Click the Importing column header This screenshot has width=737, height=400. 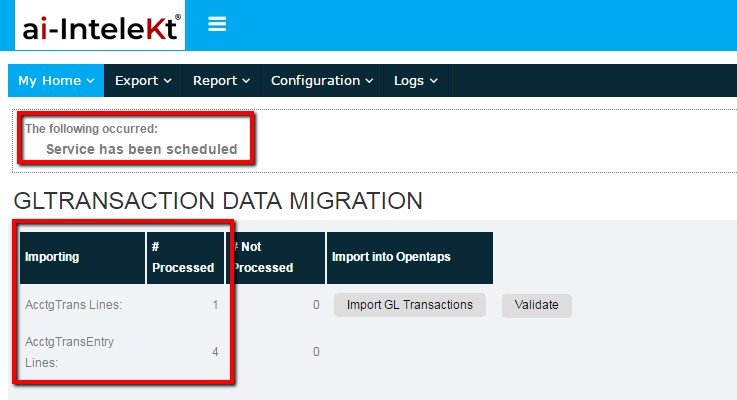click(x=82, y=258)
